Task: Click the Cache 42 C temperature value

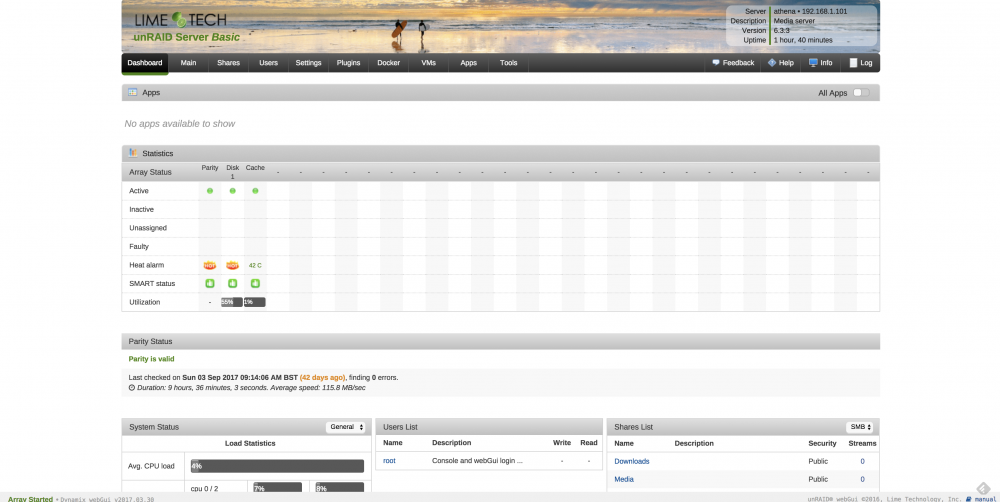Action: [255, 265]
